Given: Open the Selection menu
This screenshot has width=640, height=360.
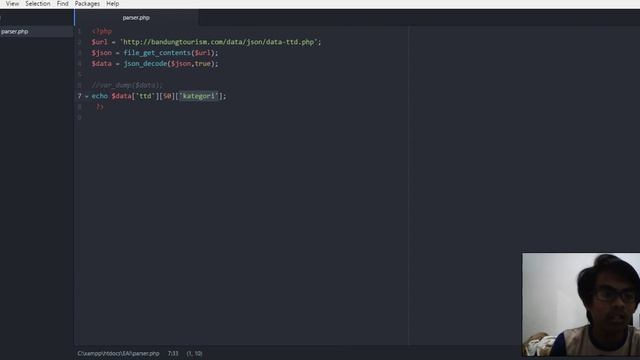Looking at the screenshot, I should tap(38, 4).
